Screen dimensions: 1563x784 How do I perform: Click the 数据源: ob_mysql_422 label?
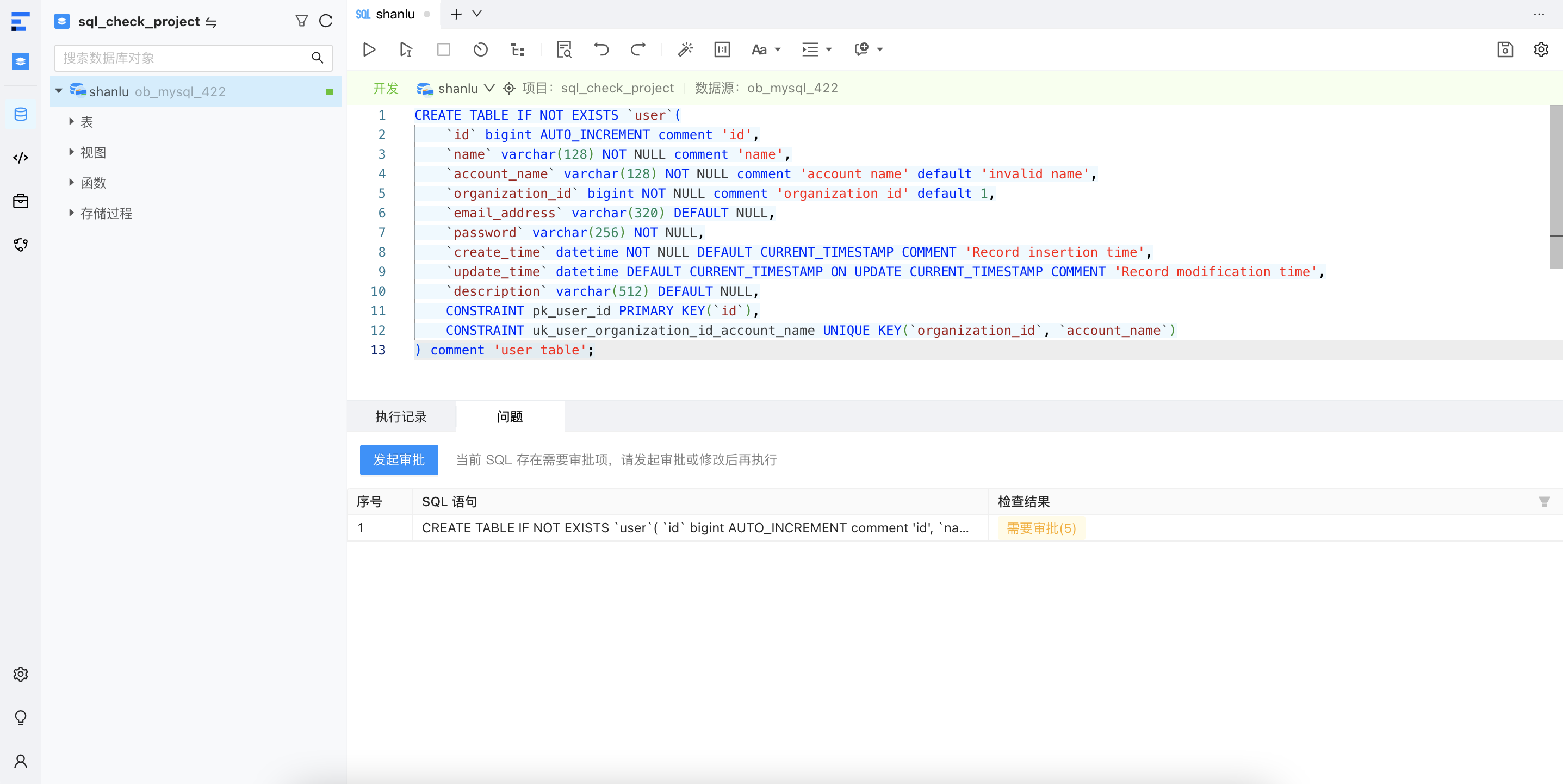click(766, 88)
